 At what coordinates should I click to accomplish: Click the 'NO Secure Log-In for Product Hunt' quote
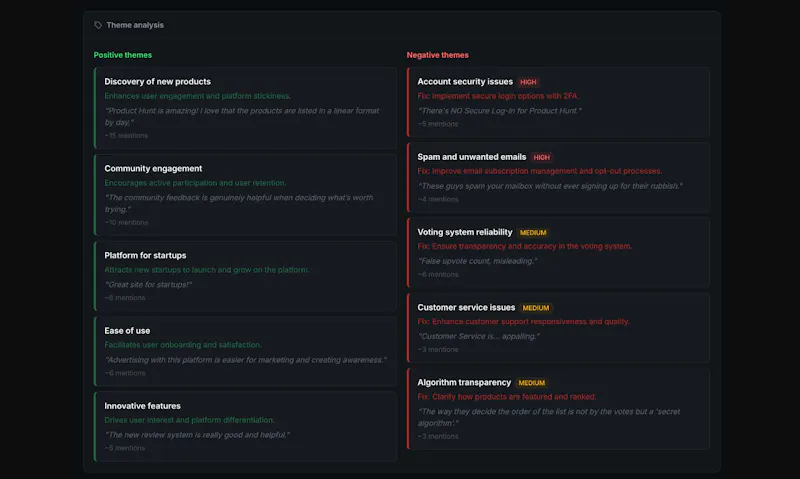(499, 111)
